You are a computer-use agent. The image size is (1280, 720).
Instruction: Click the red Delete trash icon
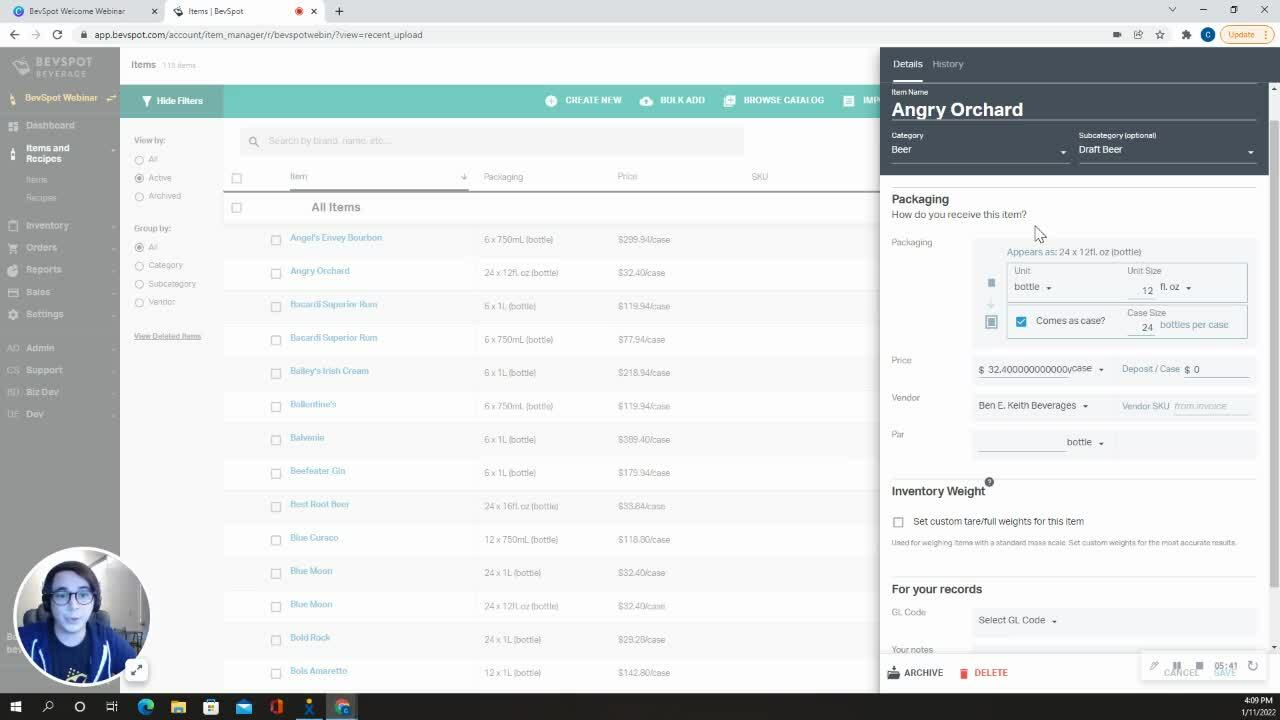[x=964, y=673]
